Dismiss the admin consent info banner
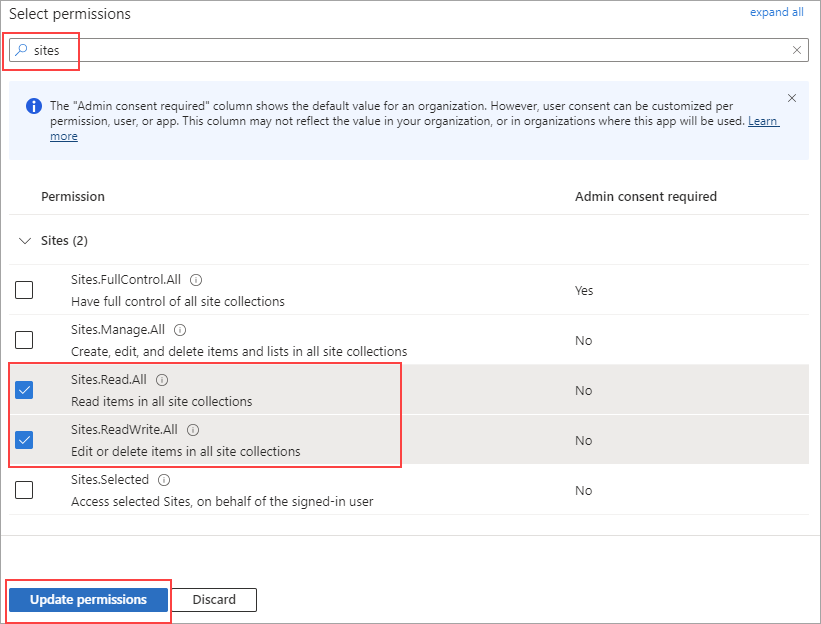Viewport: 821px width, 624px height. [x=792, y=98]
